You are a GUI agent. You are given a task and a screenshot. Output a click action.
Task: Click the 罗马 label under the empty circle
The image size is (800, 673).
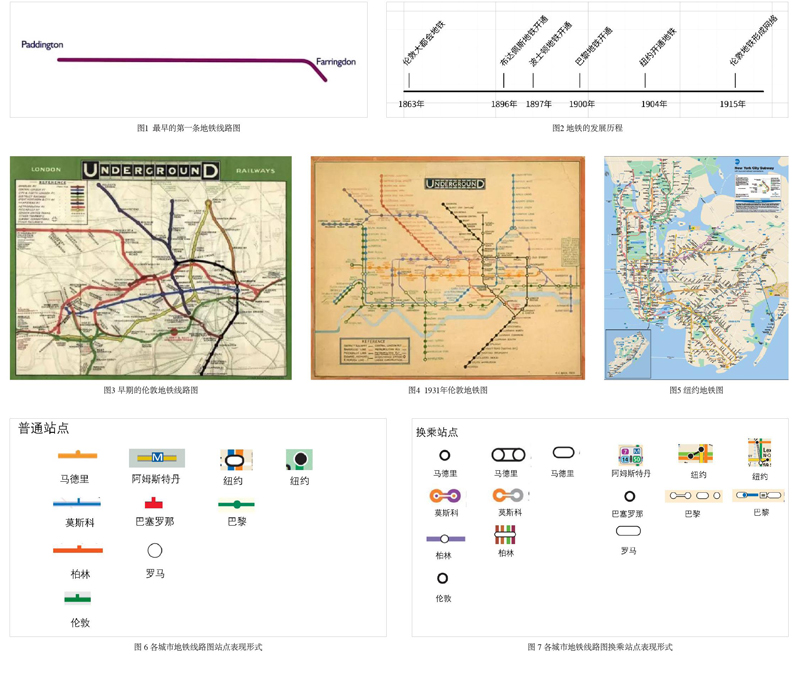click(x=155, y=574)
